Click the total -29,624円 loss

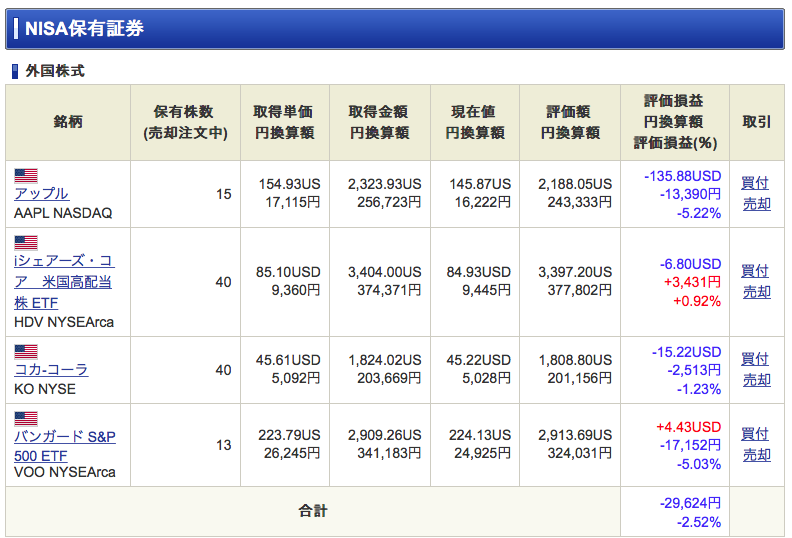coord(690,503)
